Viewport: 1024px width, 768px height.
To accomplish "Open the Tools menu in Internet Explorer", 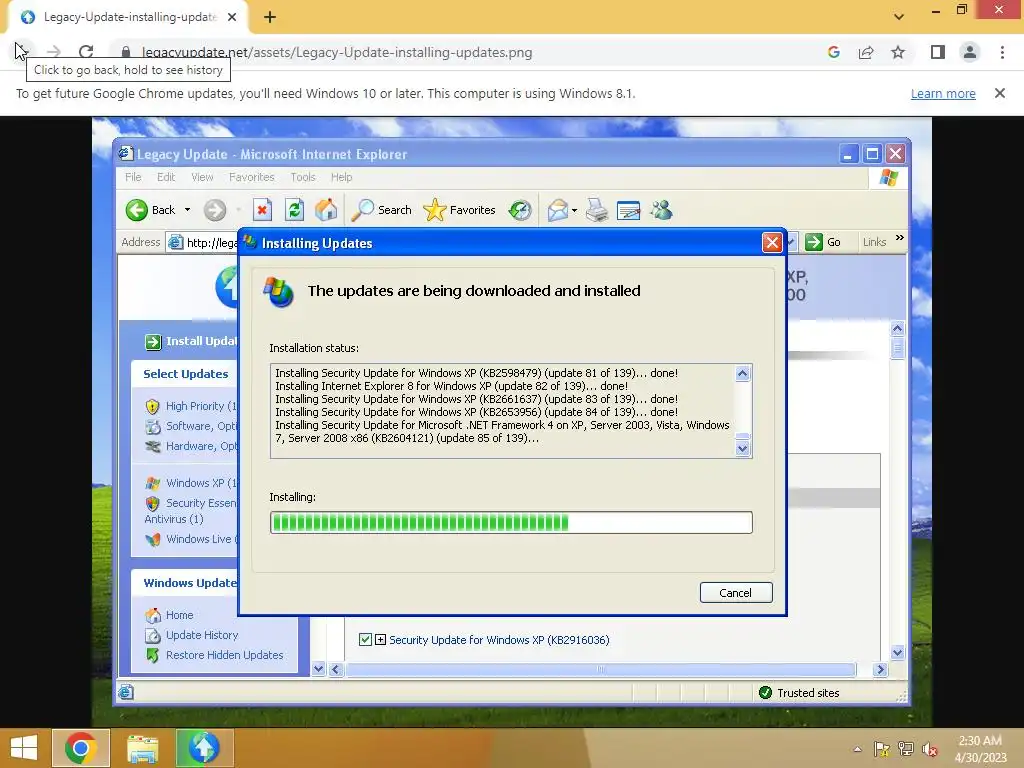I will click(x=303, y=177).
